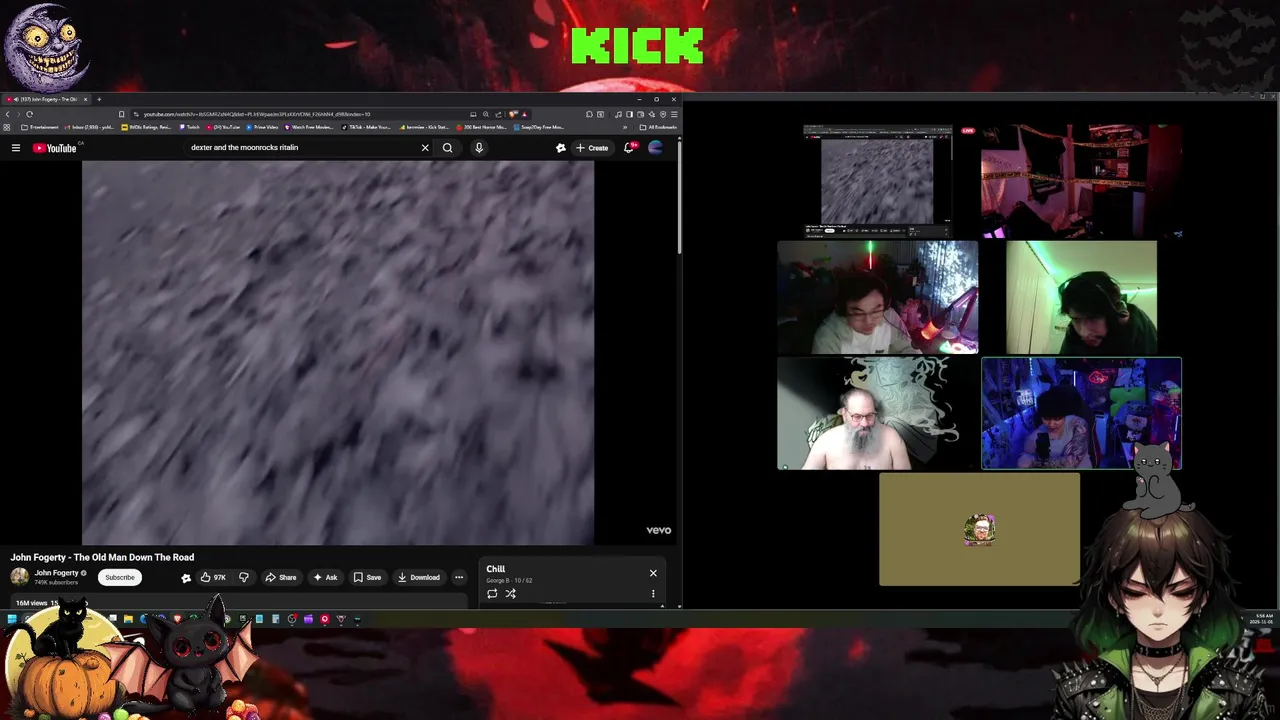1280x720 pixels.
Task: Start voice search with the microphone icon
Action: click(479, 148)
